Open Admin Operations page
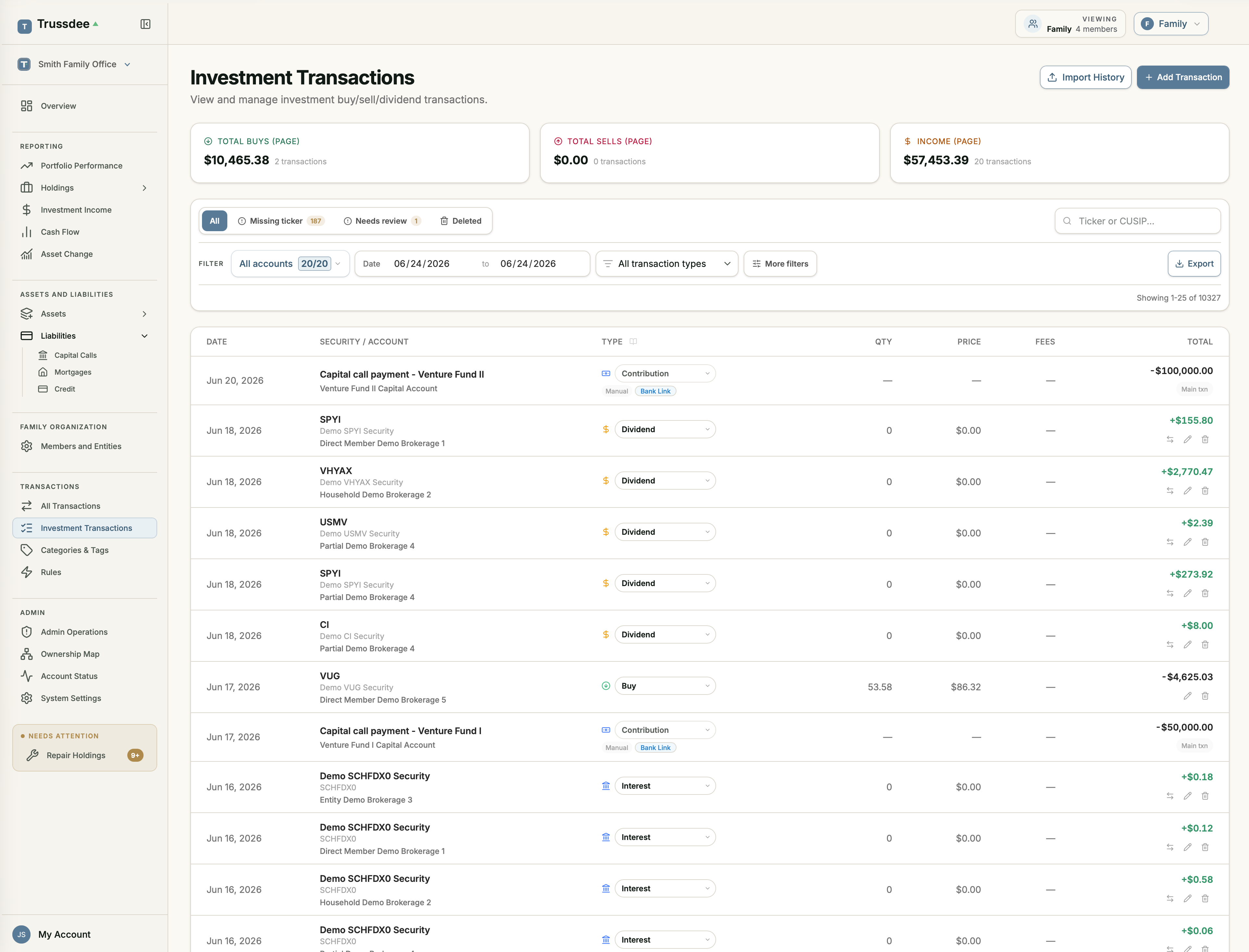The image size is (1249, 952). point(85,632)
